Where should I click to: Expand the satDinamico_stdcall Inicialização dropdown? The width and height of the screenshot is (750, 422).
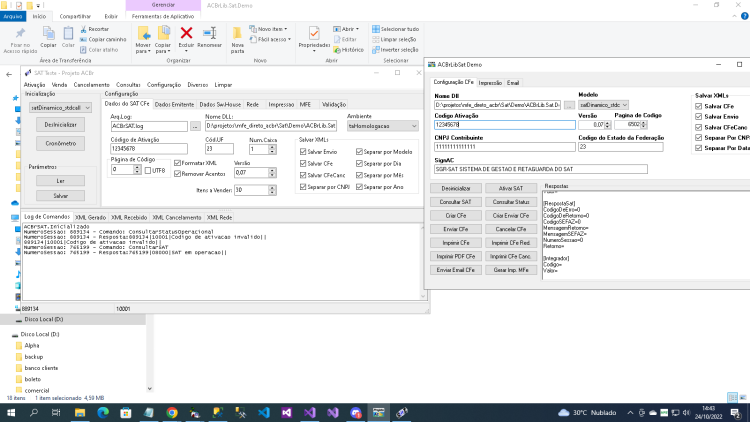[60, 108]
